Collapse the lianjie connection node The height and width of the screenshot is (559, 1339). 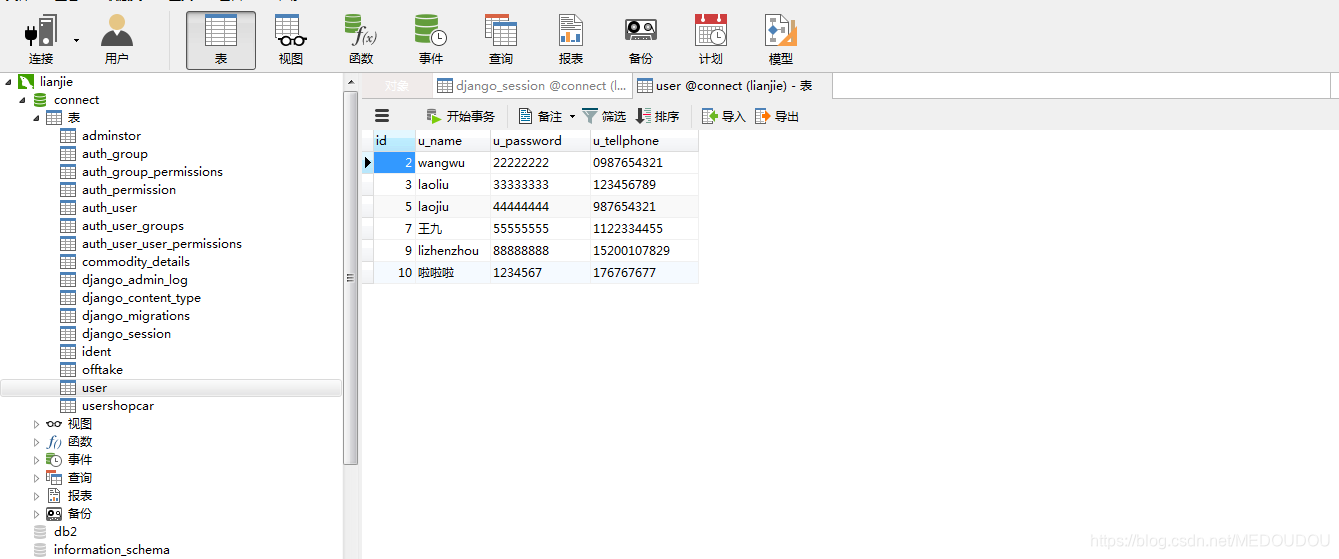pyautogui.click(x=8, y=82)
